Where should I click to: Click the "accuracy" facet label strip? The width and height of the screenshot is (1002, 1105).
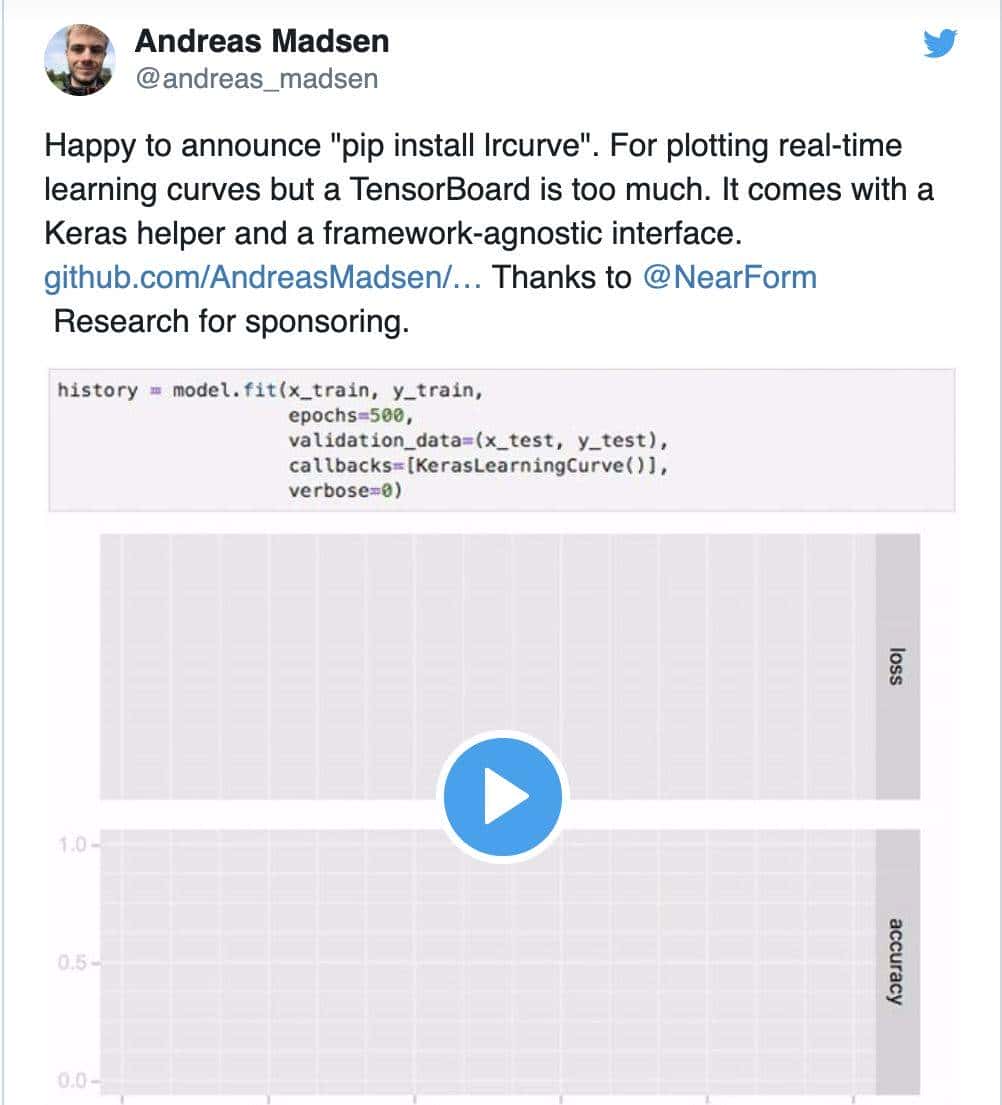tap(897, 960)
